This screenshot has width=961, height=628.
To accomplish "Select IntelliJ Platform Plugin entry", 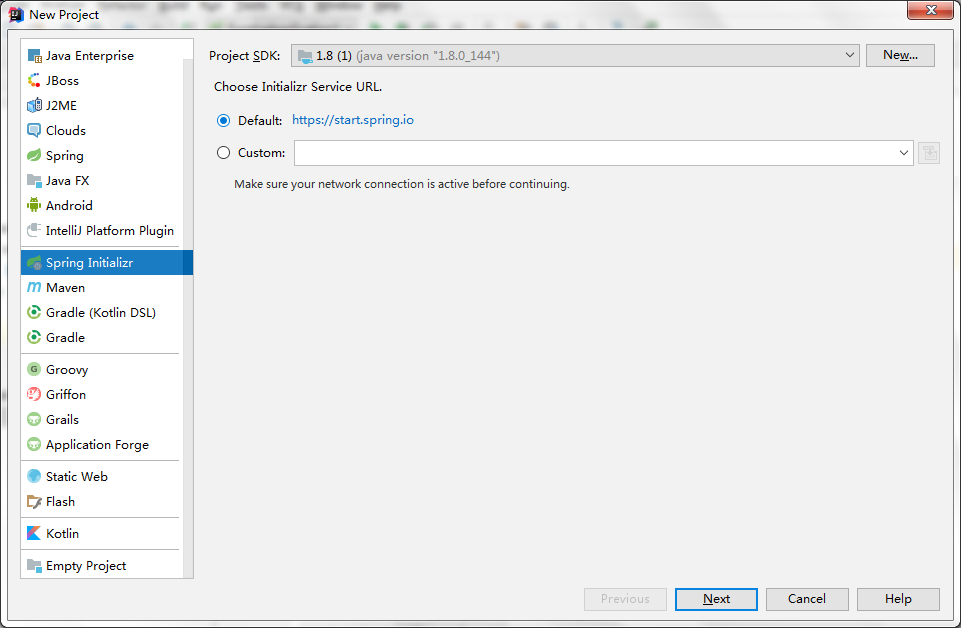I will (x=102, y=230).
